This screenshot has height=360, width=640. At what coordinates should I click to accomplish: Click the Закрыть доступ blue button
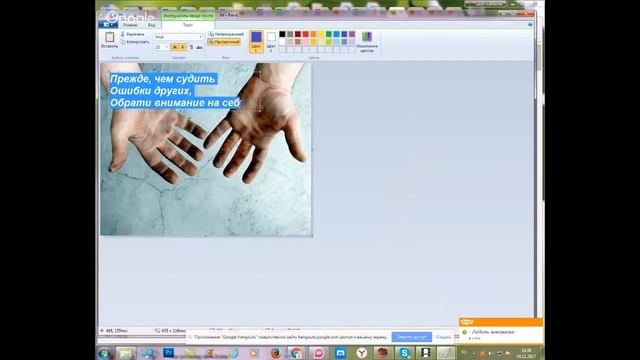pos(412,337)
